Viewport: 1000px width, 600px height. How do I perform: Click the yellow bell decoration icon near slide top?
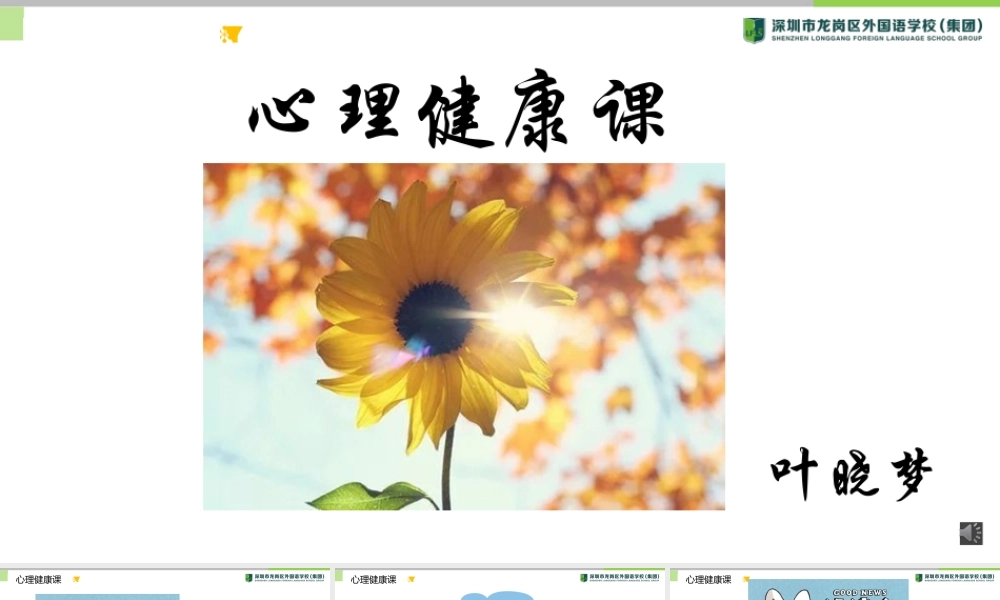click(232, 35)
